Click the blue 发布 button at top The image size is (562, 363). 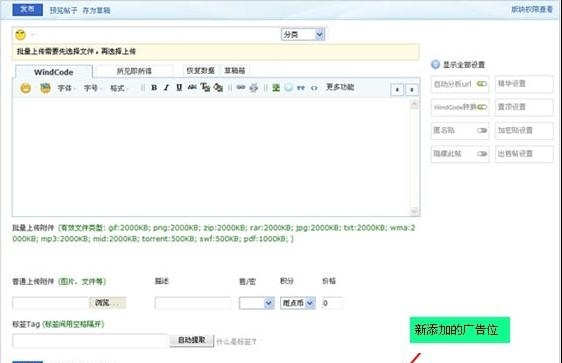(x=27, y=10)
